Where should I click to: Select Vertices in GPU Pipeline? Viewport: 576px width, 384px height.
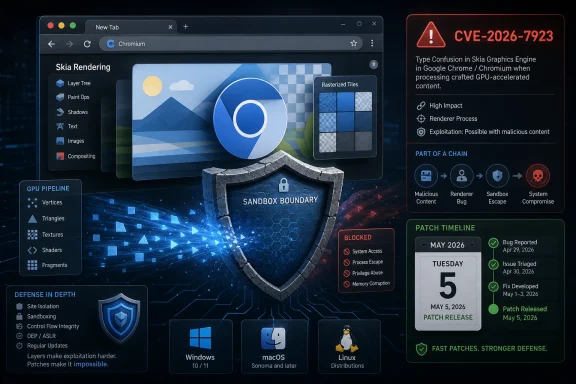[x=45, y=202]
